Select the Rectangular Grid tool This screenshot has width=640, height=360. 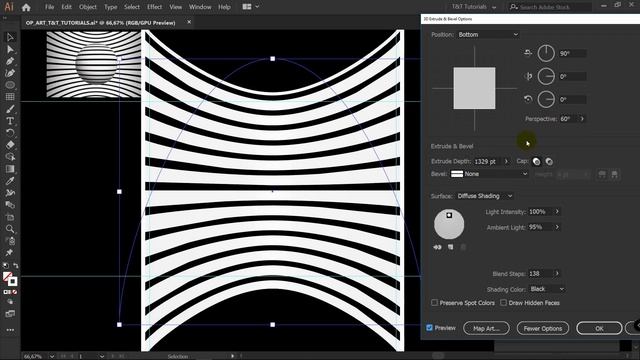pos(10,97)
